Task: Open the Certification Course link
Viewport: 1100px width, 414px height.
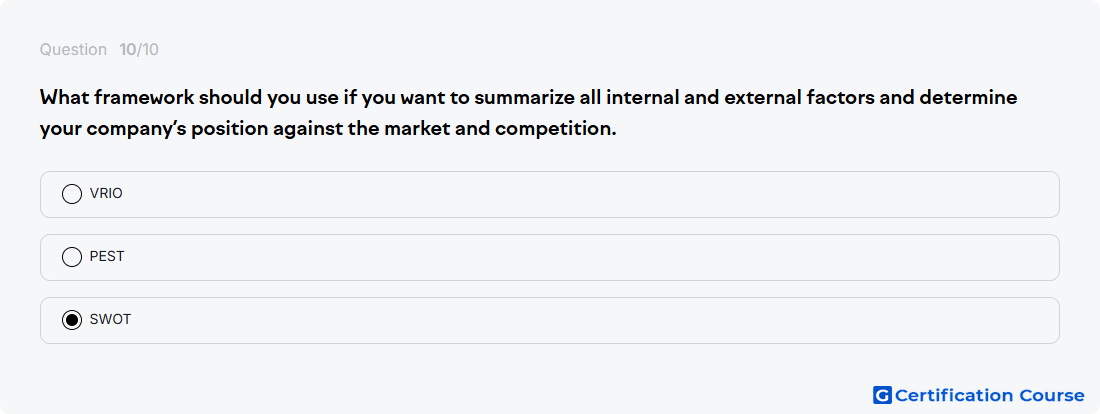Action: click(979, 395)
